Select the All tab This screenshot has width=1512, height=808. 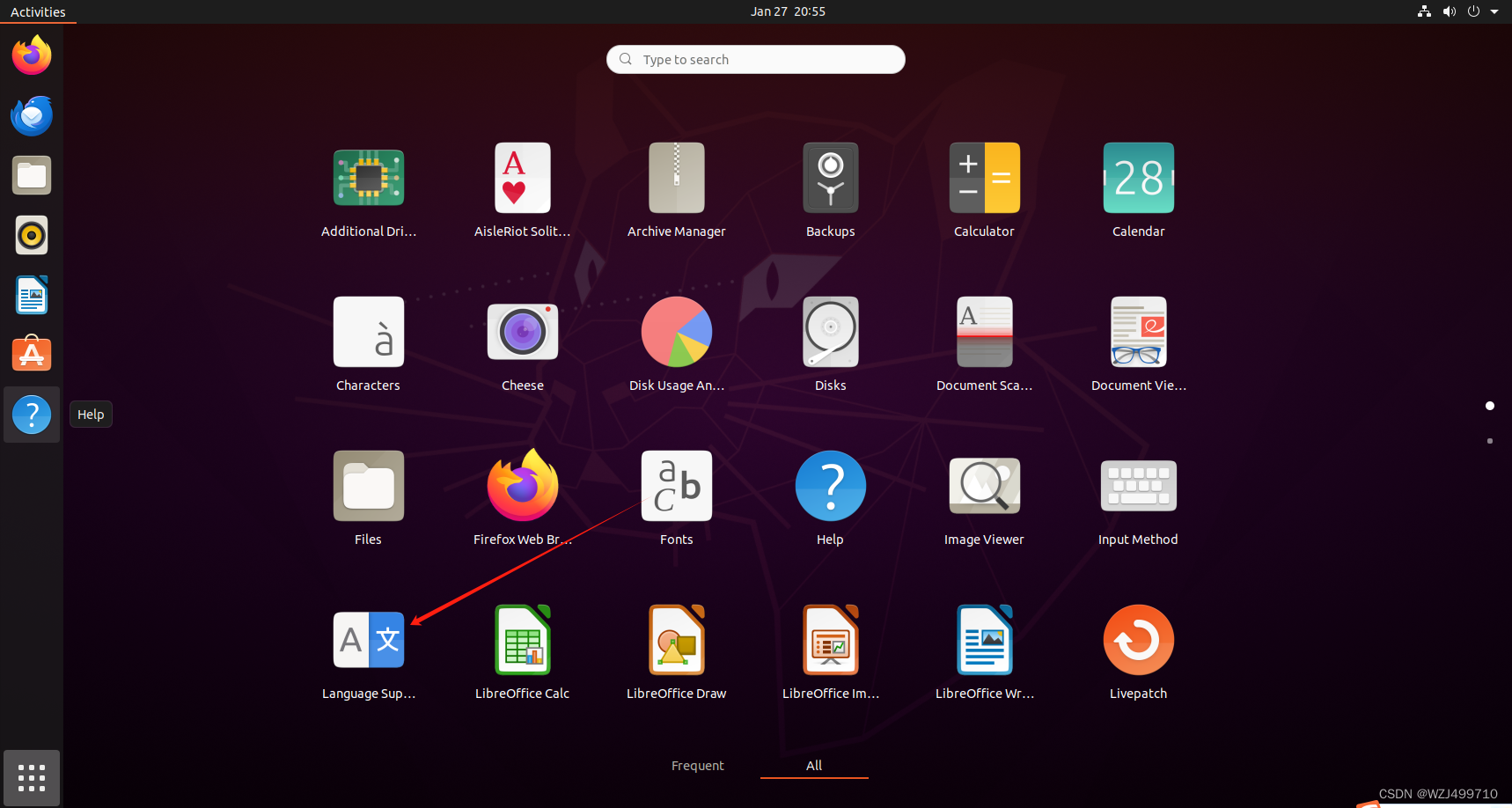814,766
